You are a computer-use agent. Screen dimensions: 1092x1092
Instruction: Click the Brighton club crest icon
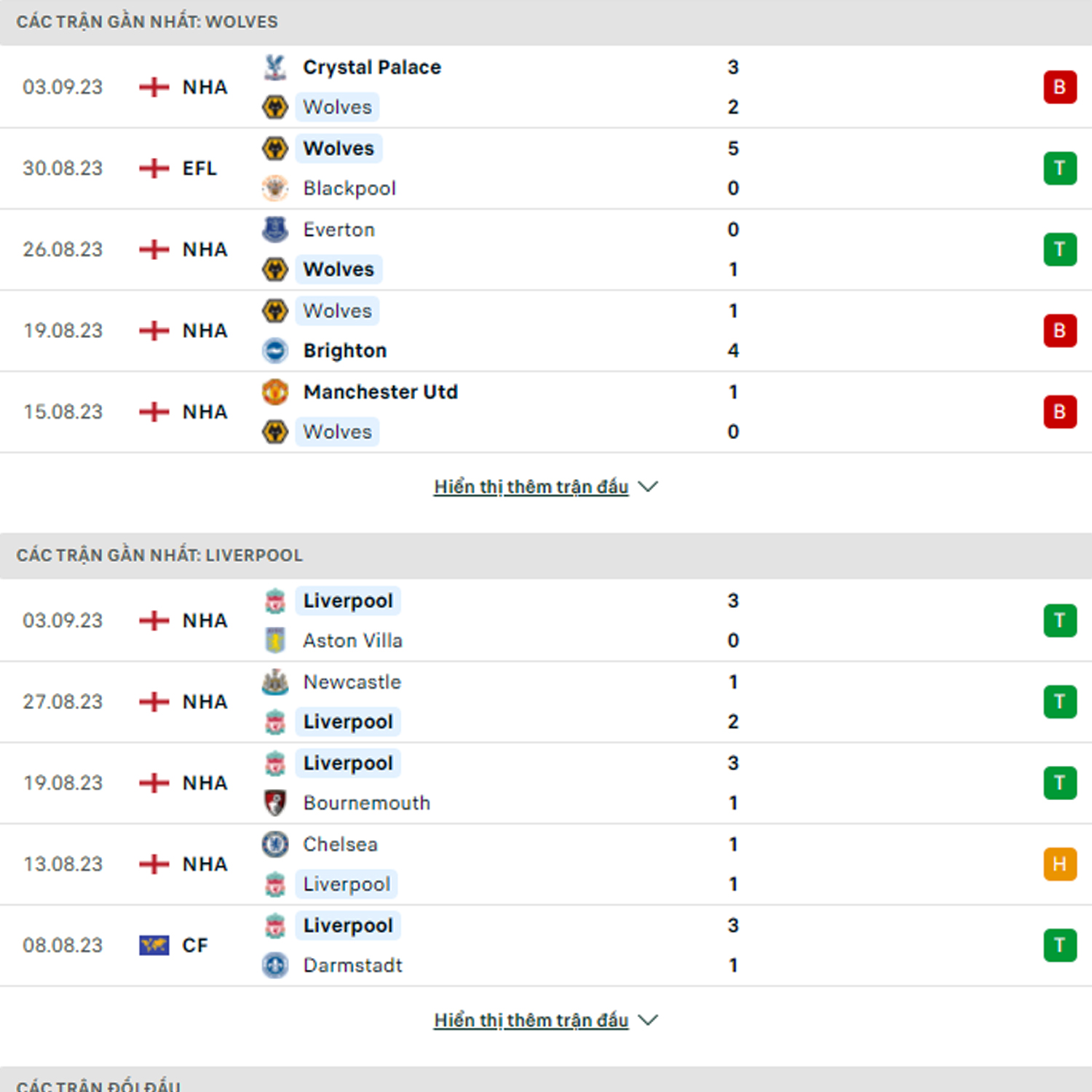(275, 351)
